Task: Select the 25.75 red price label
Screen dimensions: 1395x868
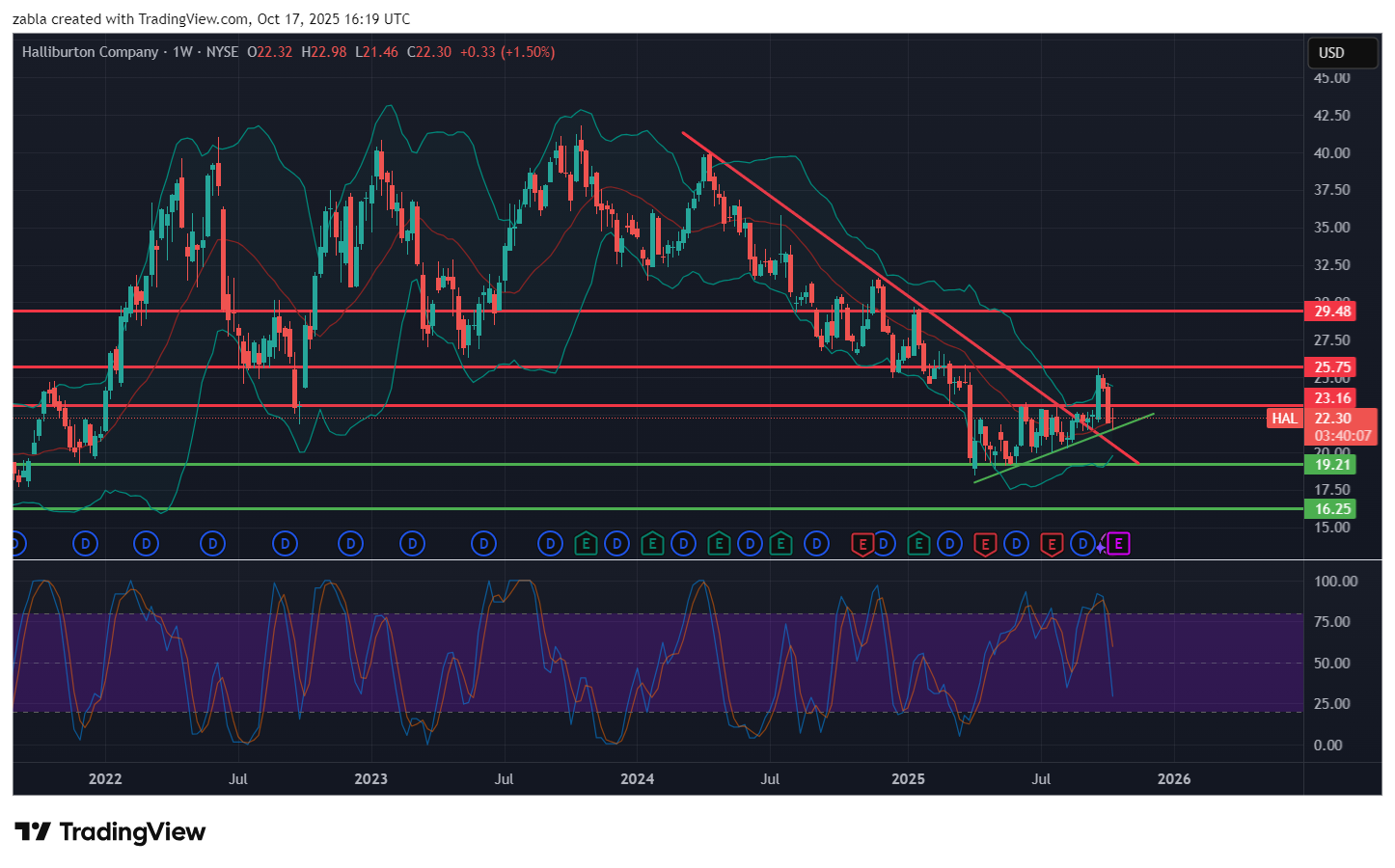Action: click(1331, 366)
